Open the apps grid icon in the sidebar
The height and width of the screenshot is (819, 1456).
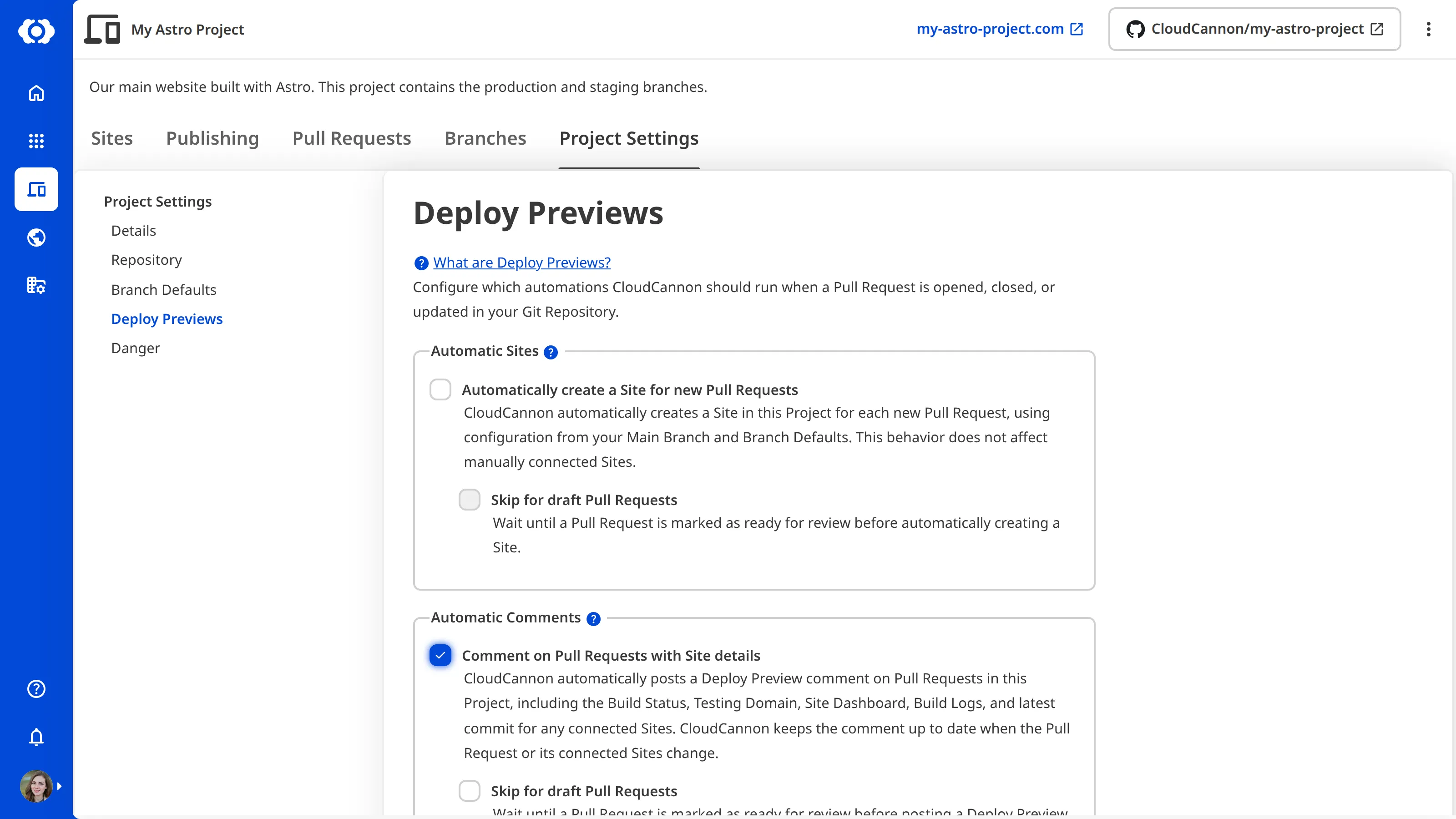(36, 141)
